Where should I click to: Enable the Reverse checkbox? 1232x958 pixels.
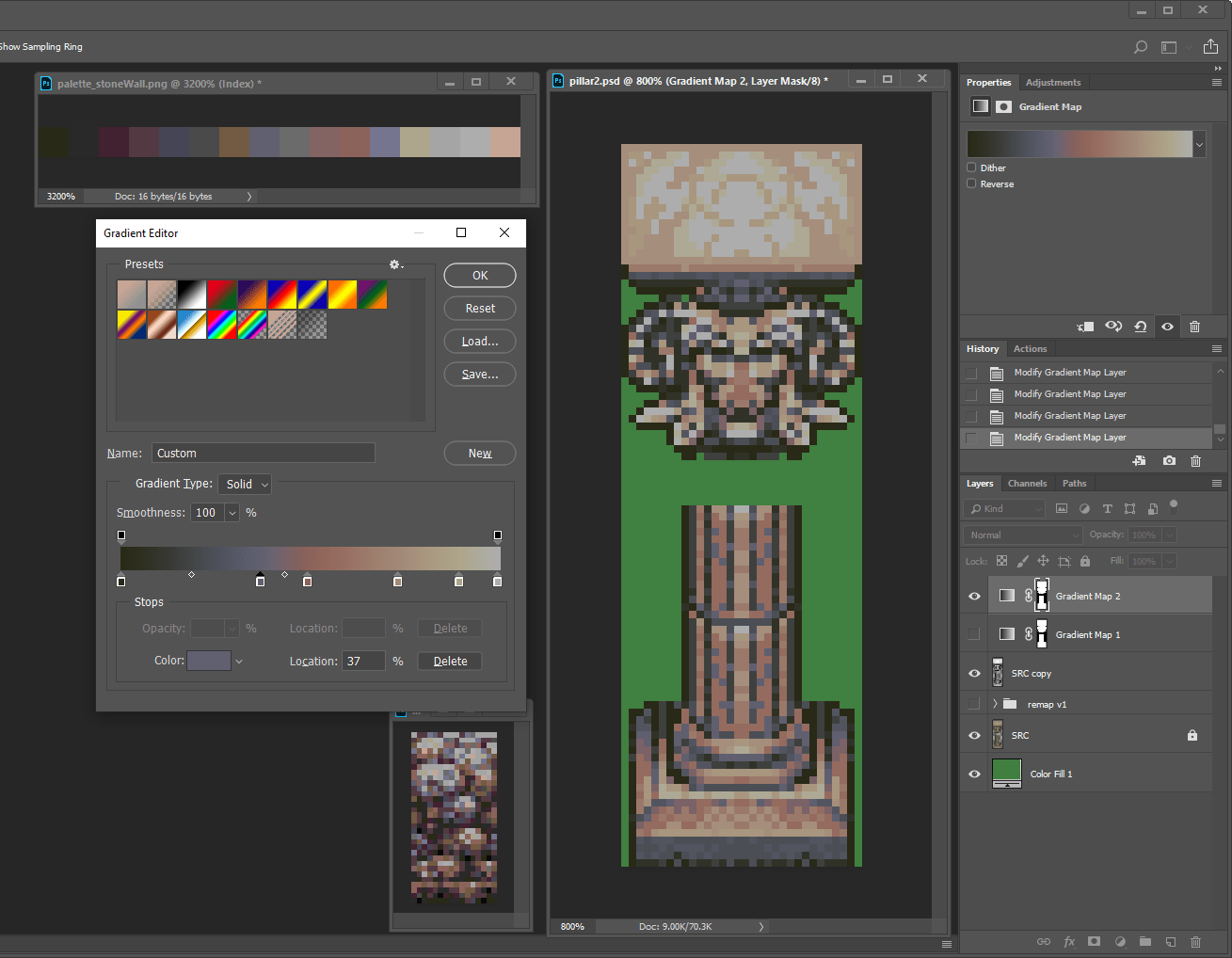(971, 184)
